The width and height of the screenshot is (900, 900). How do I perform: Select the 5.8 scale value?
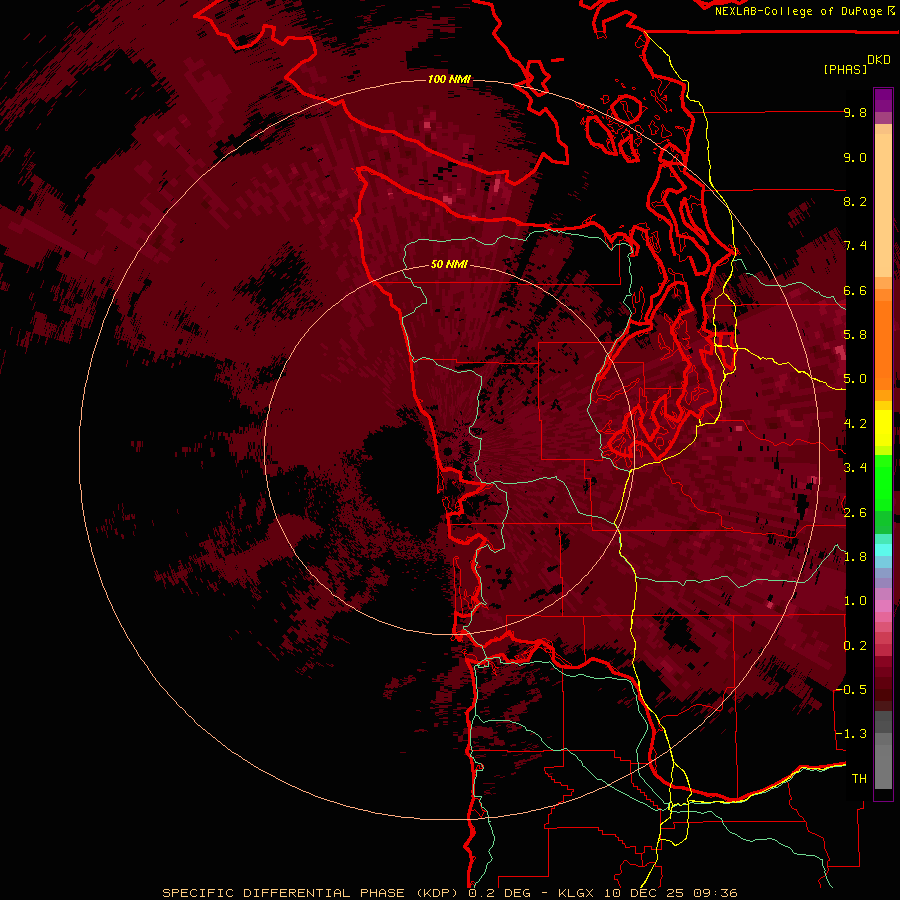coord(855,335)
